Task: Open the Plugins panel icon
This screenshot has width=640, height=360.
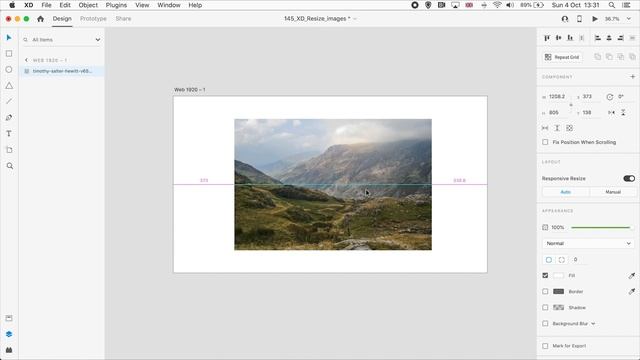Action: [9, 350]
